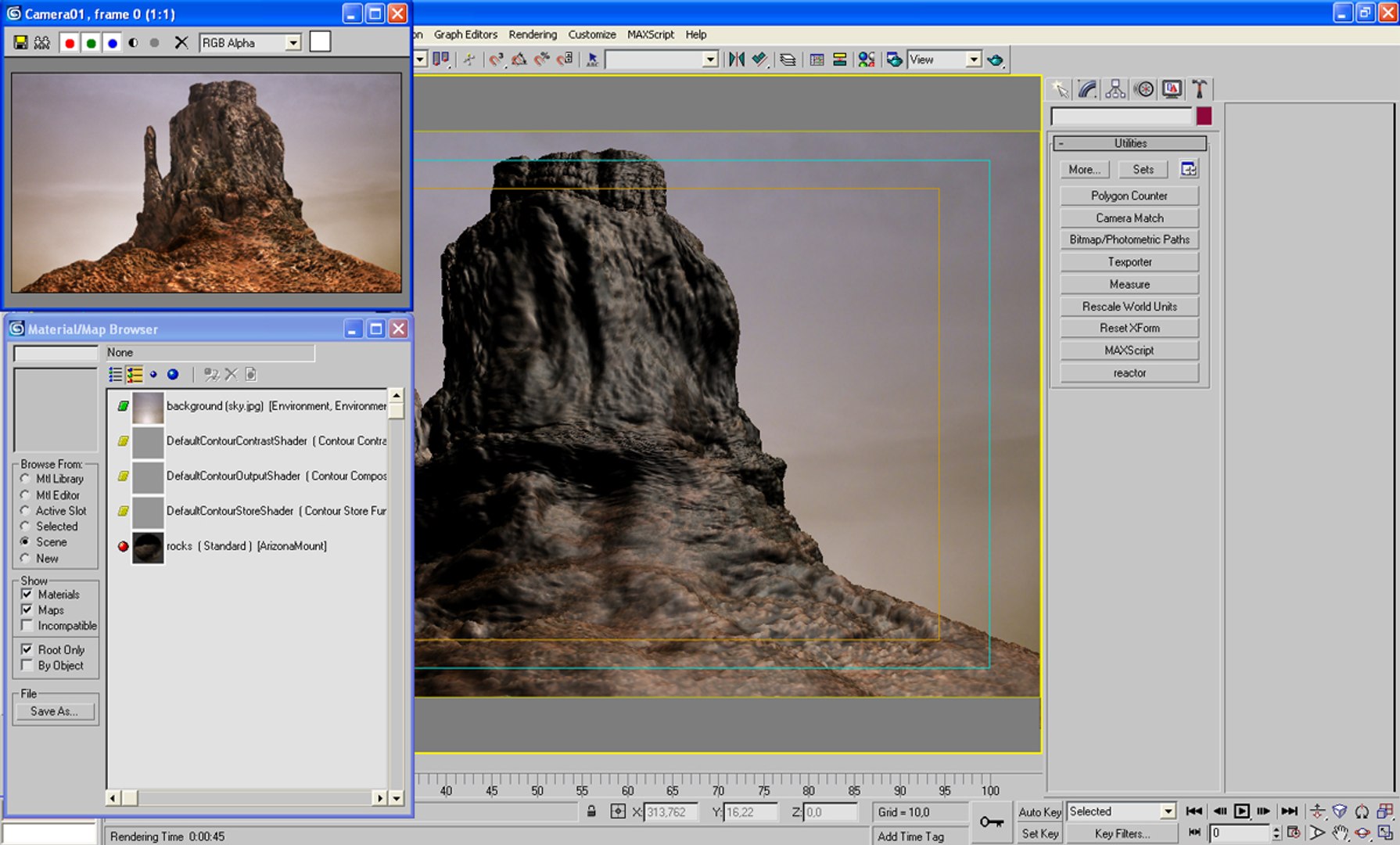Open the MAXScript menu
Viewport: 1400px width, 845px height.
coord(650,34)
